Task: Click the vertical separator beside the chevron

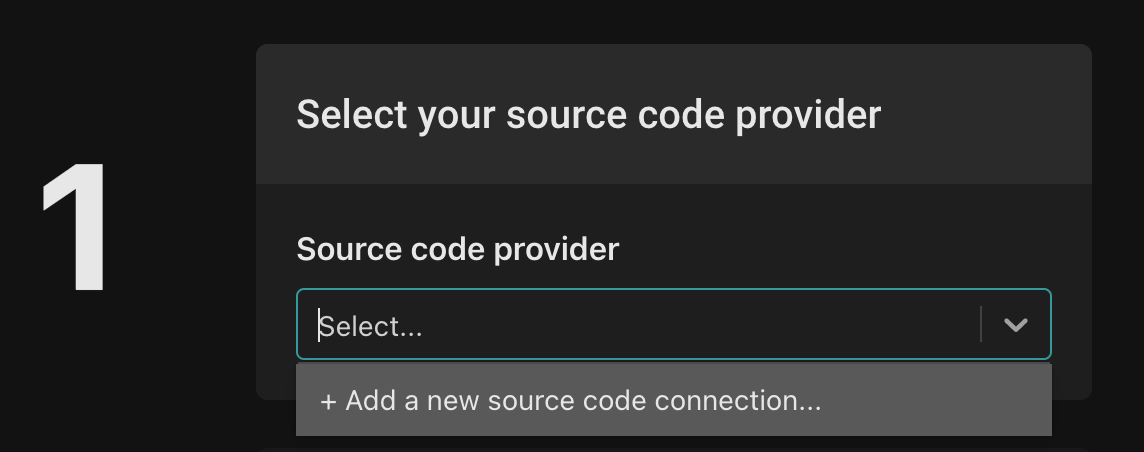Action: 981,325
